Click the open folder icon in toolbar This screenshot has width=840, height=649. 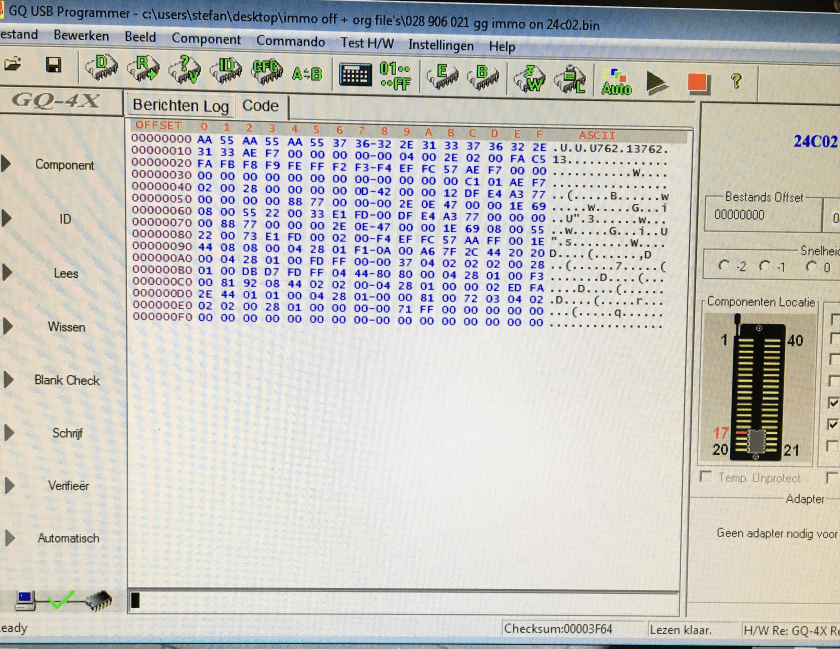(x=13, y=66)
